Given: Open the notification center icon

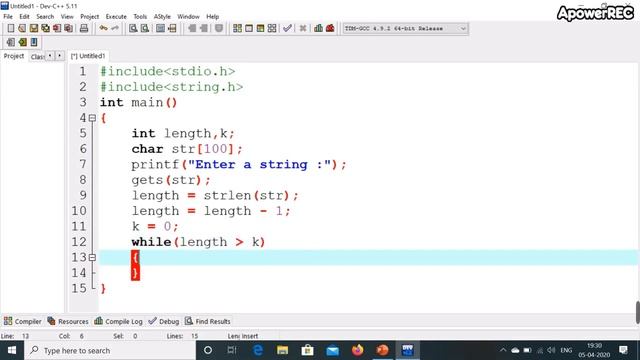Looking at the screenshot, I should [623, 350].
